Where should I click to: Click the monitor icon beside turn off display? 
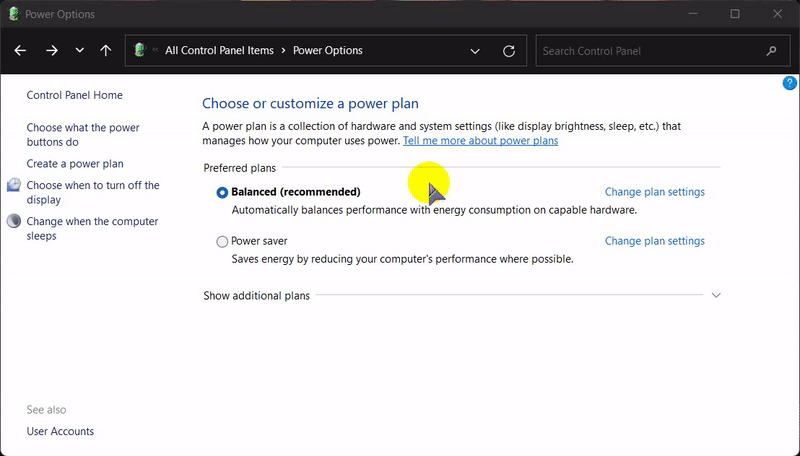[14, 186]
